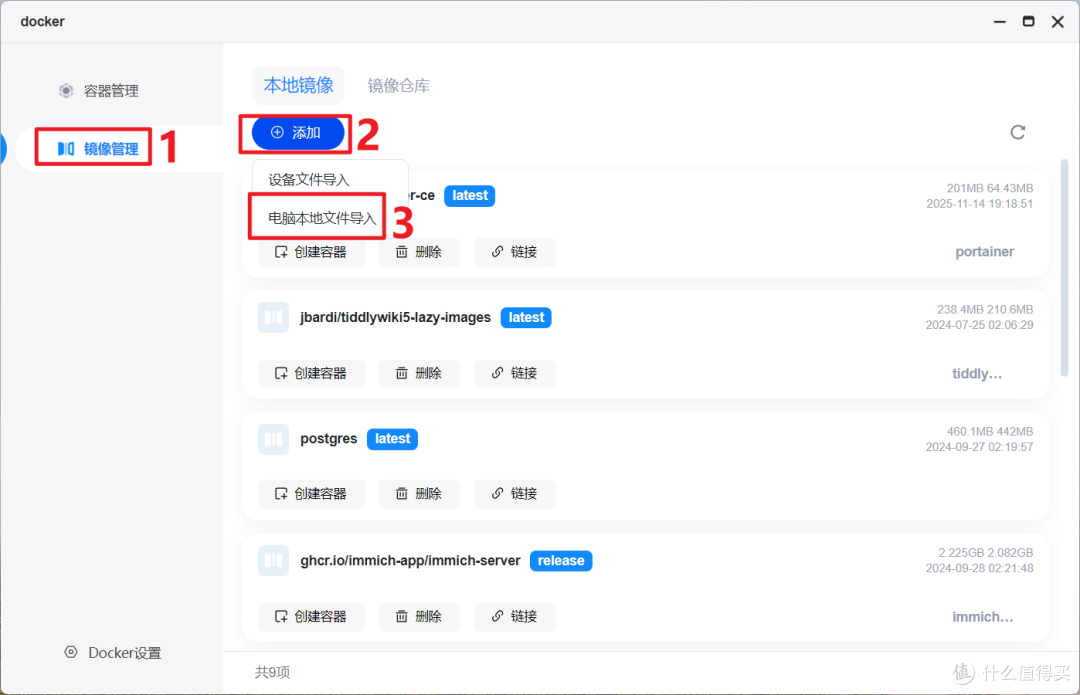The width and height of the screenshot is (1080, 695).
Task: Click the Docker设置 gear icon
Action: [x=71, y=652]
